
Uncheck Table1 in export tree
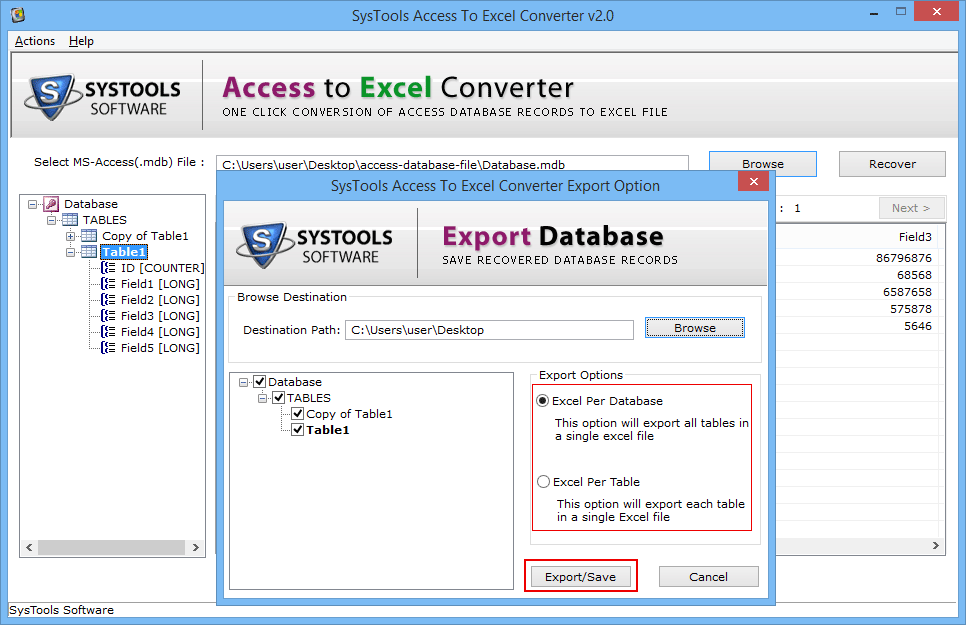click(298, 430)
